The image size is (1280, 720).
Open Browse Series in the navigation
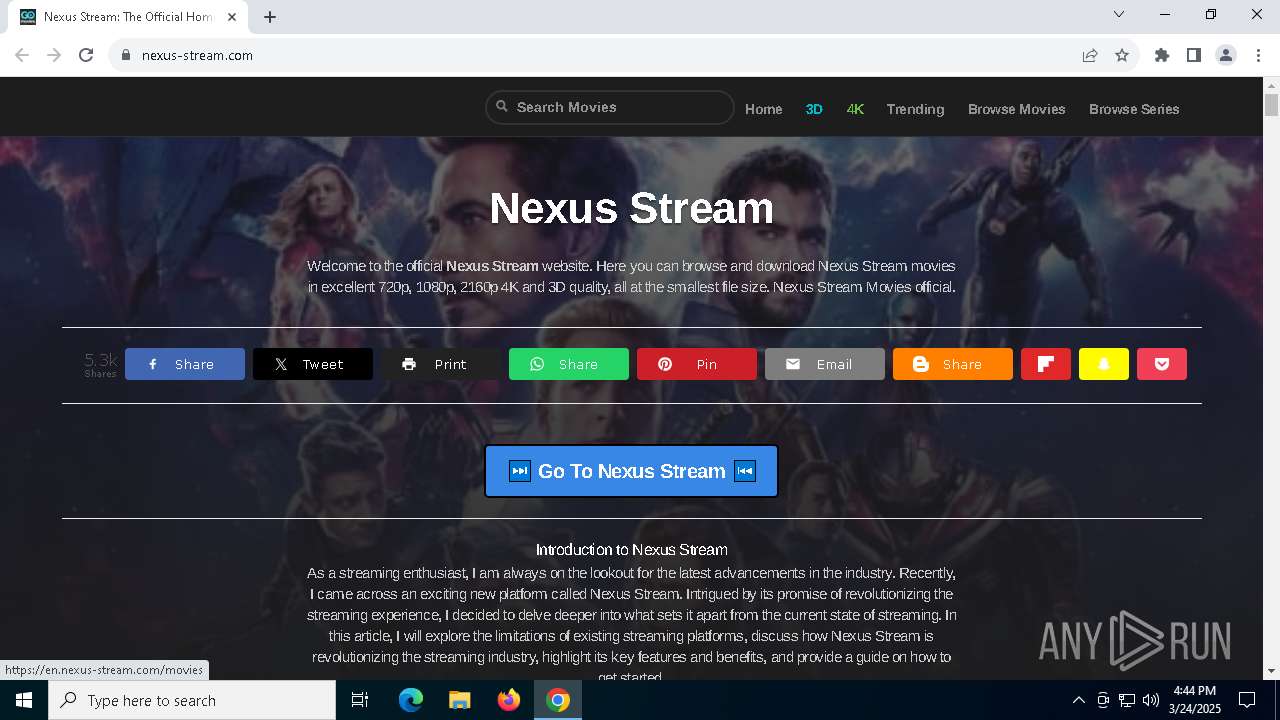click(x=1134, y=109)
